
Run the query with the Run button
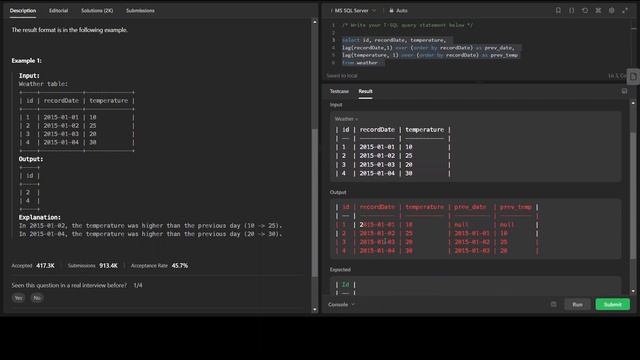coord(577,304)
